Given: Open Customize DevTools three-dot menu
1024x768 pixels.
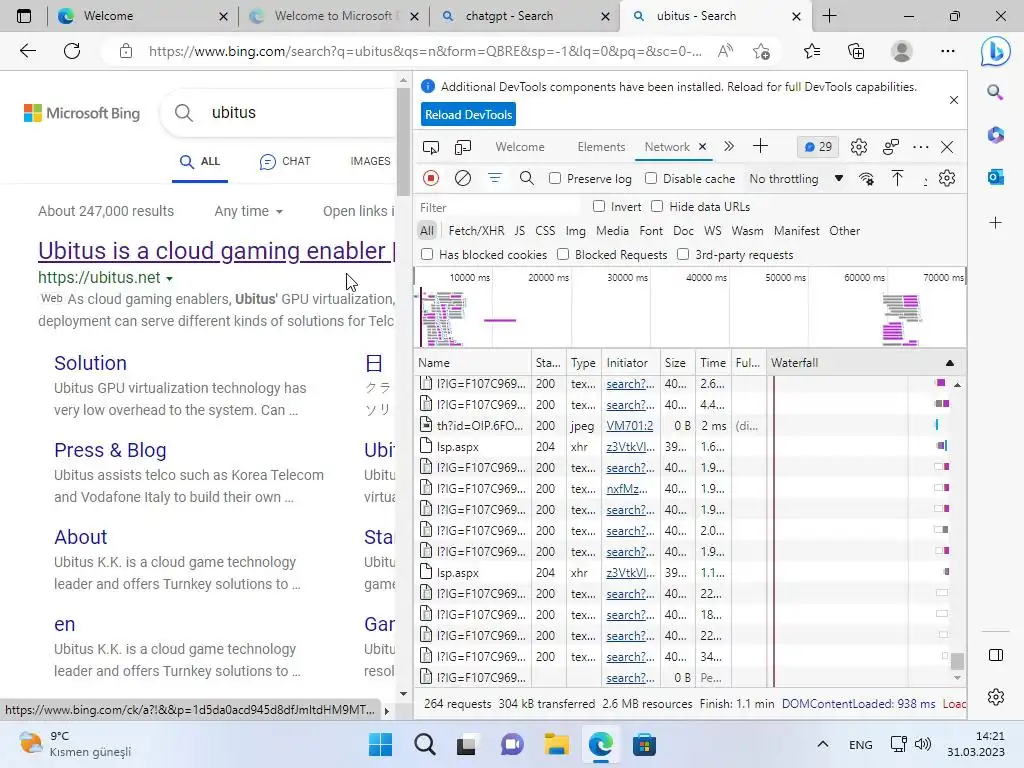Looking at the screenshot, I should pyautogui.click(x=920, y=147).
